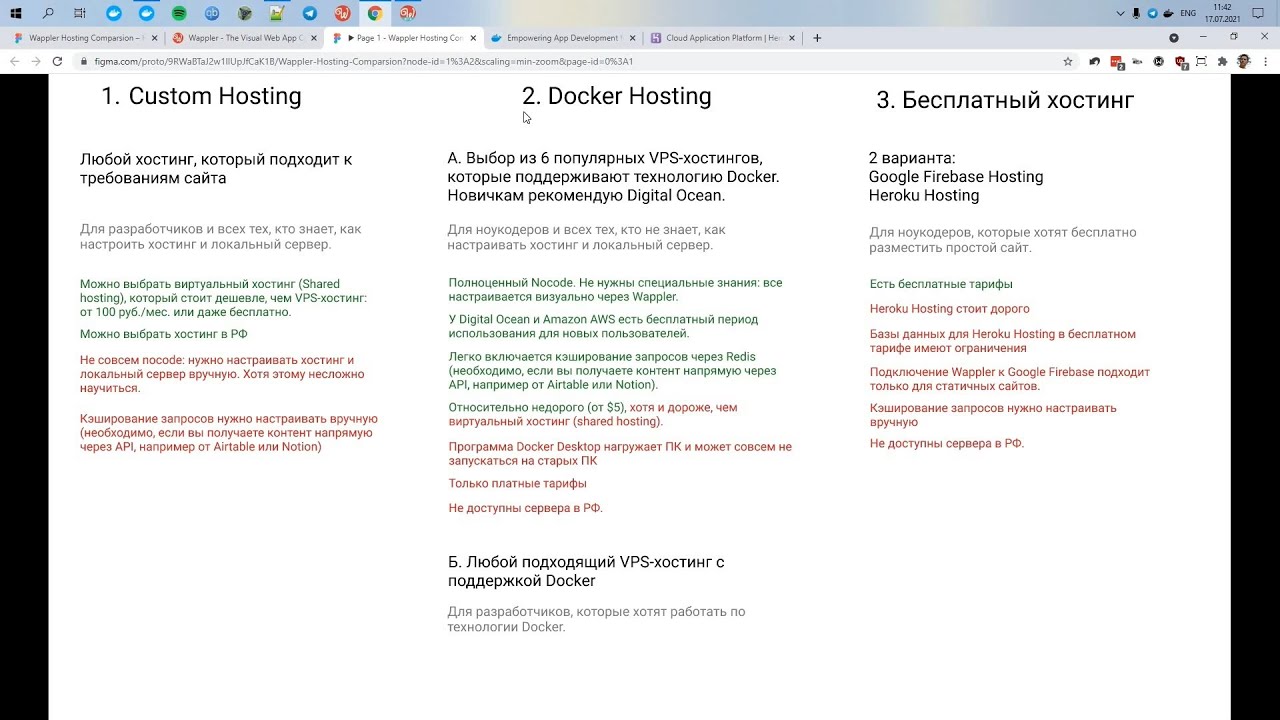1280x720 pixels.
Task: Click "Программа Docker Desktop нагружает ПК" text
Action: point(620,454)
